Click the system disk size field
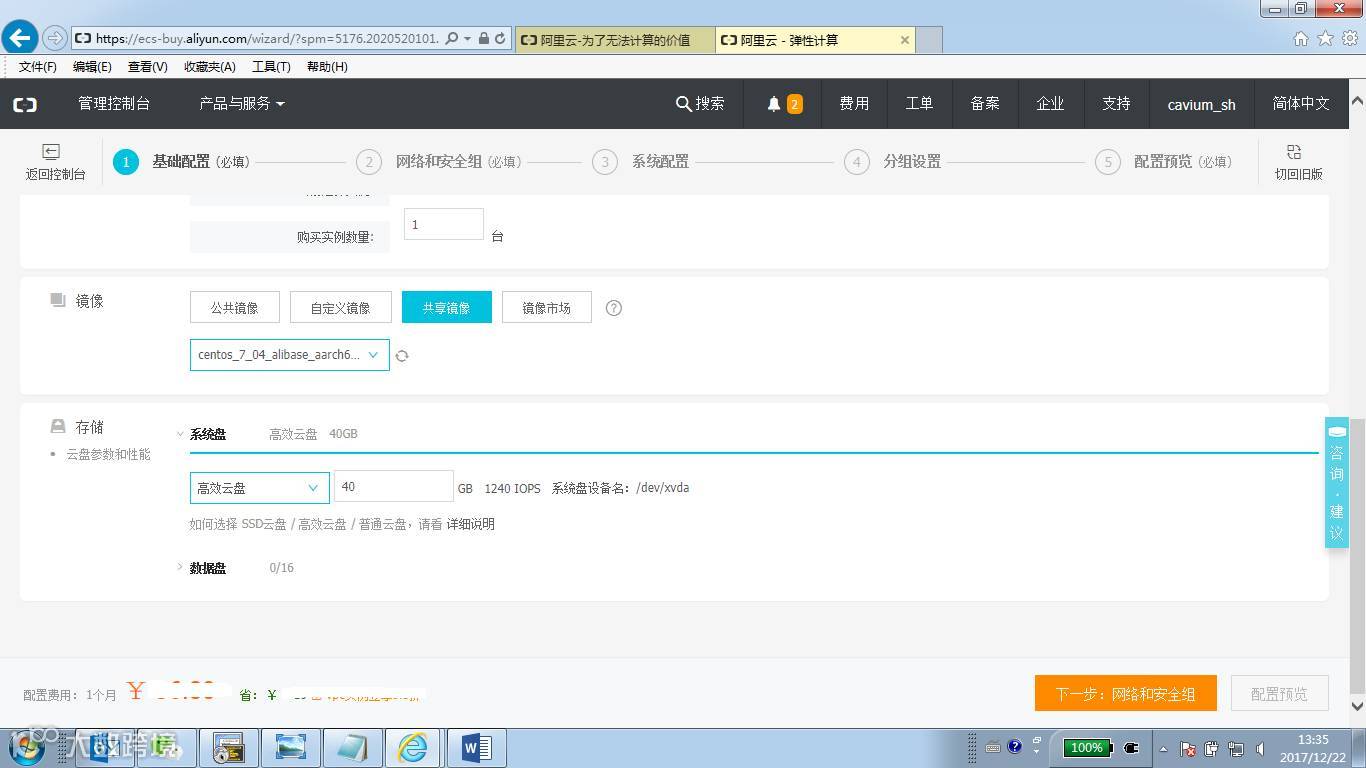The image size is (1366, 768). pyautogui.click(x=394, y=487)
